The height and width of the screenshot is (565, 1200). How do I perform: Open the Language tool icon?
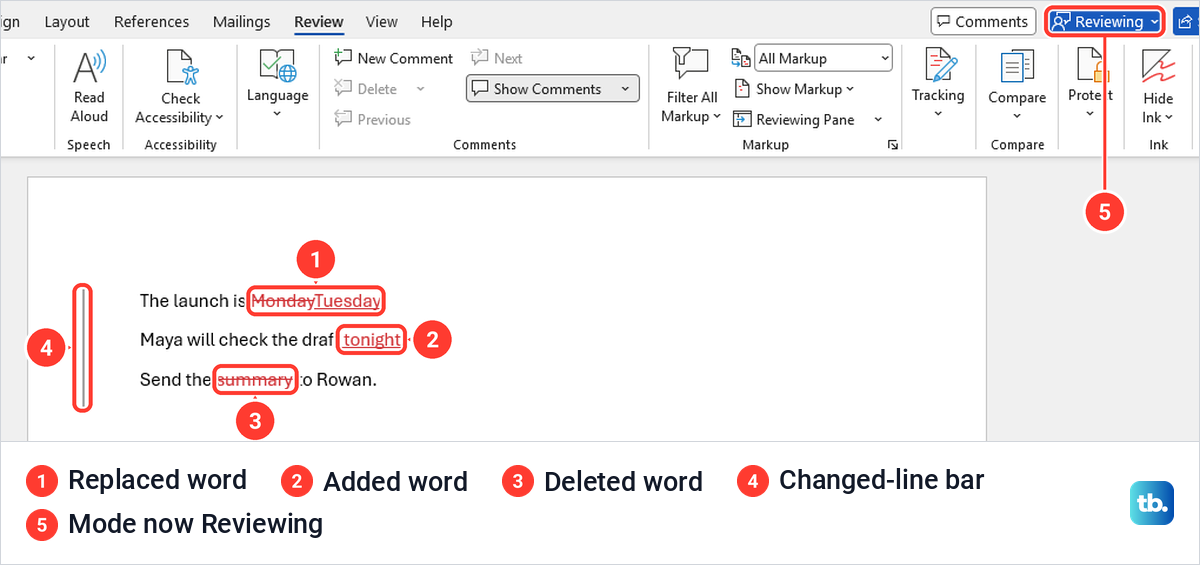(x=277, y=66)
